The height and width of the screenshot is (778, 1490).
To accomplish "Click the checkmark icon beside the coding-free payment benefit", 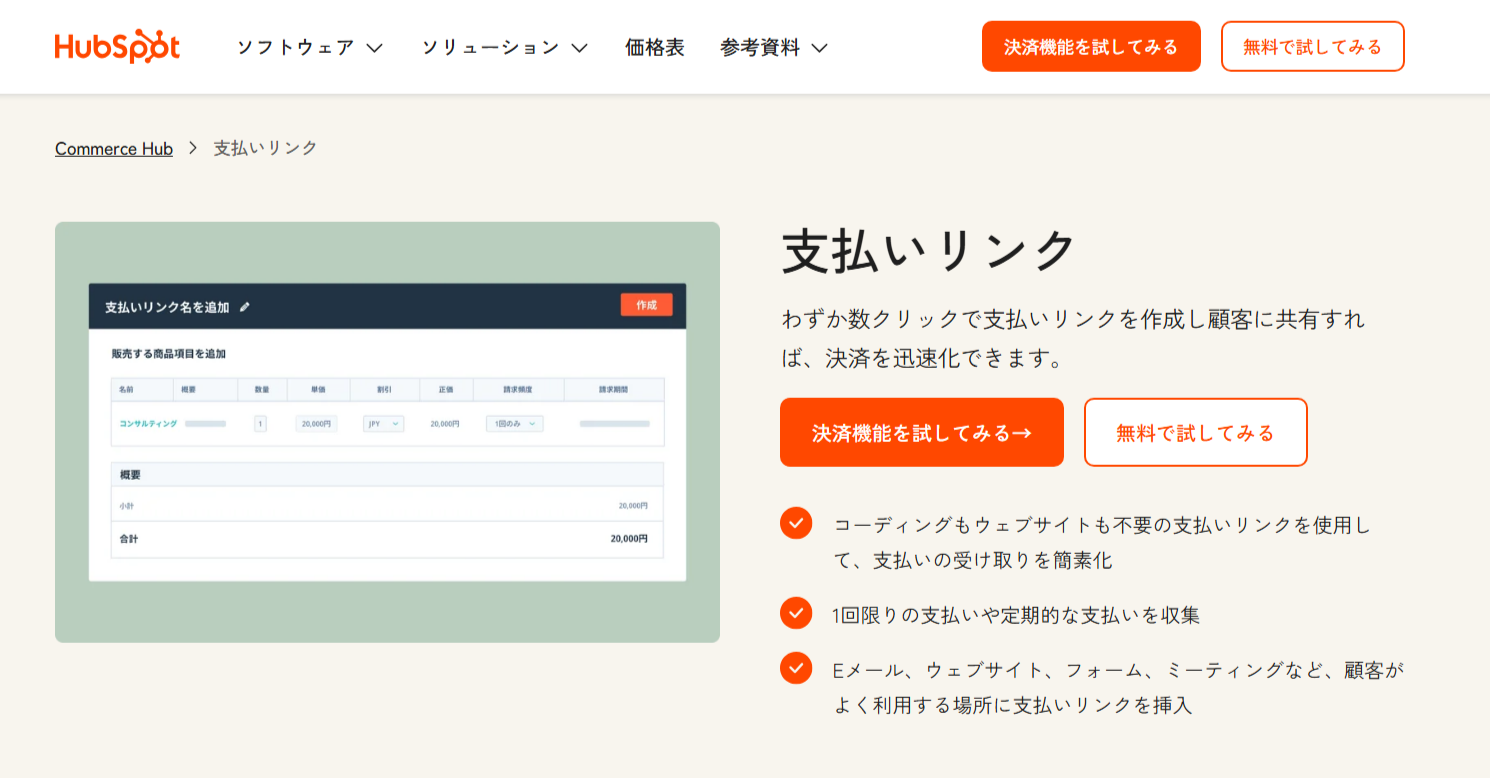I will coord(795,524).
